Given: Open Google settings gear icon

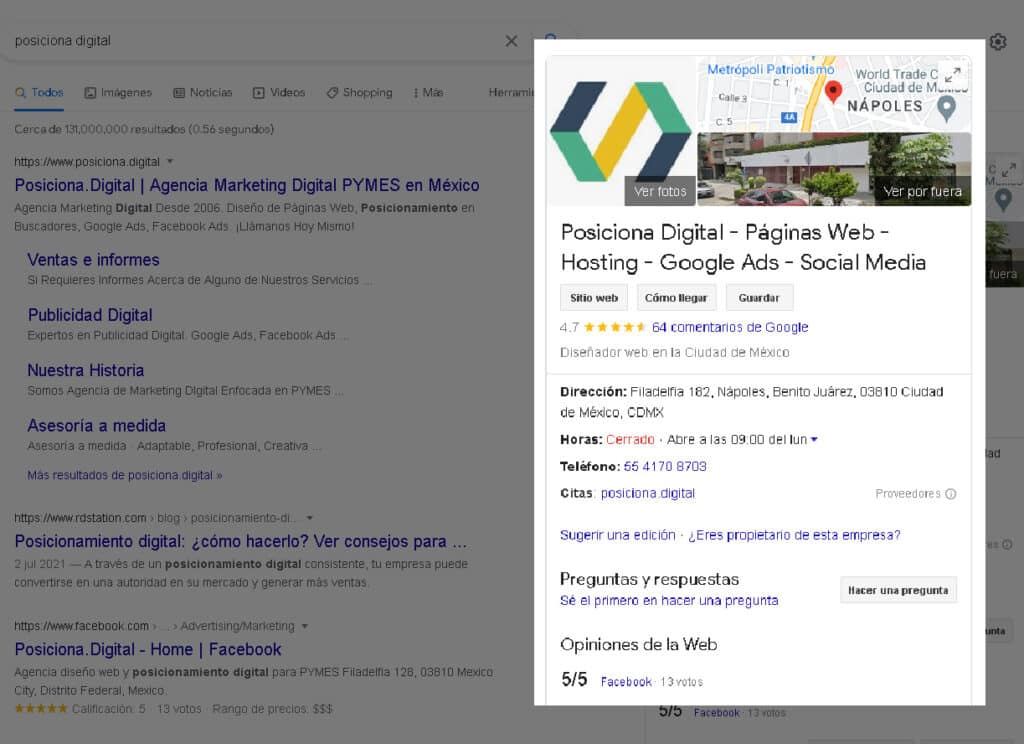Looking at the screenshot, I should click(x=998, y=42).
